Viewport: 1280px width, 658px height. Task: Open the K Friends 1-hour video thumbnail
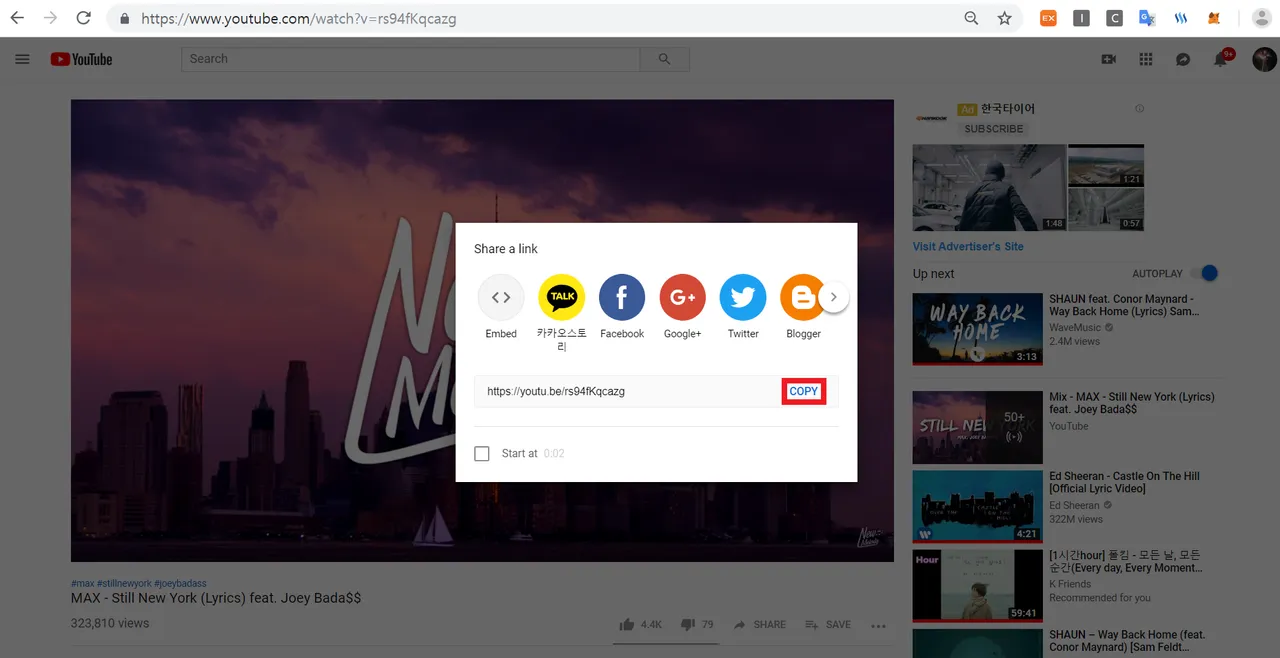click(977, 586)
